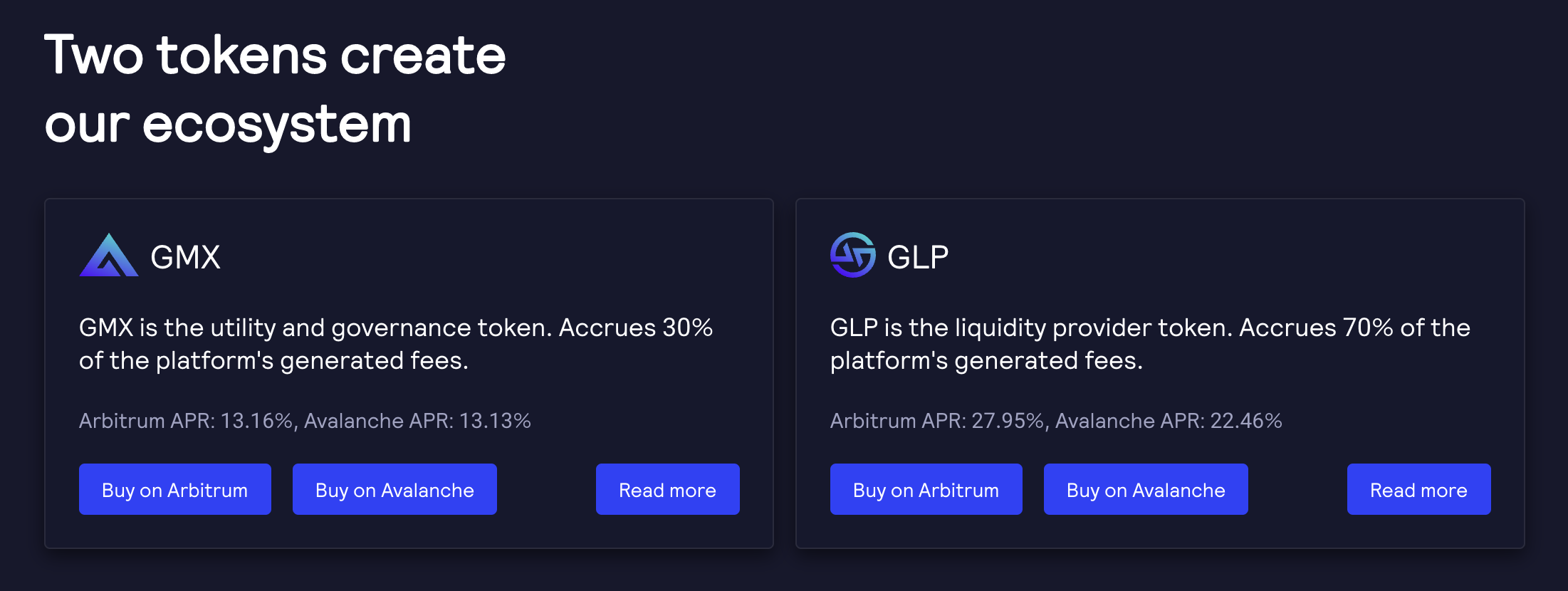1568x591 pixels.
Task: Open Read more for the GLP token
Action: [x=1418, y=489]
